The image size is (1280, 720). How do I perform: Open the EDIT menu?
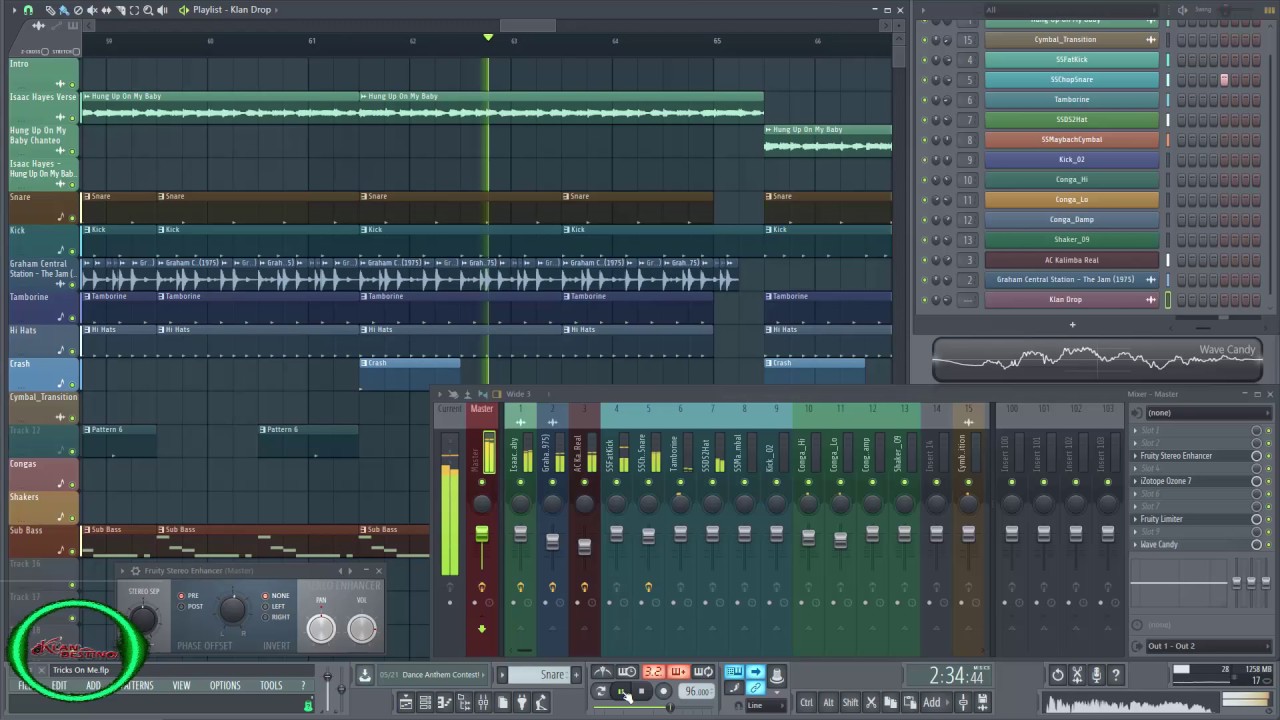point(59,686)
